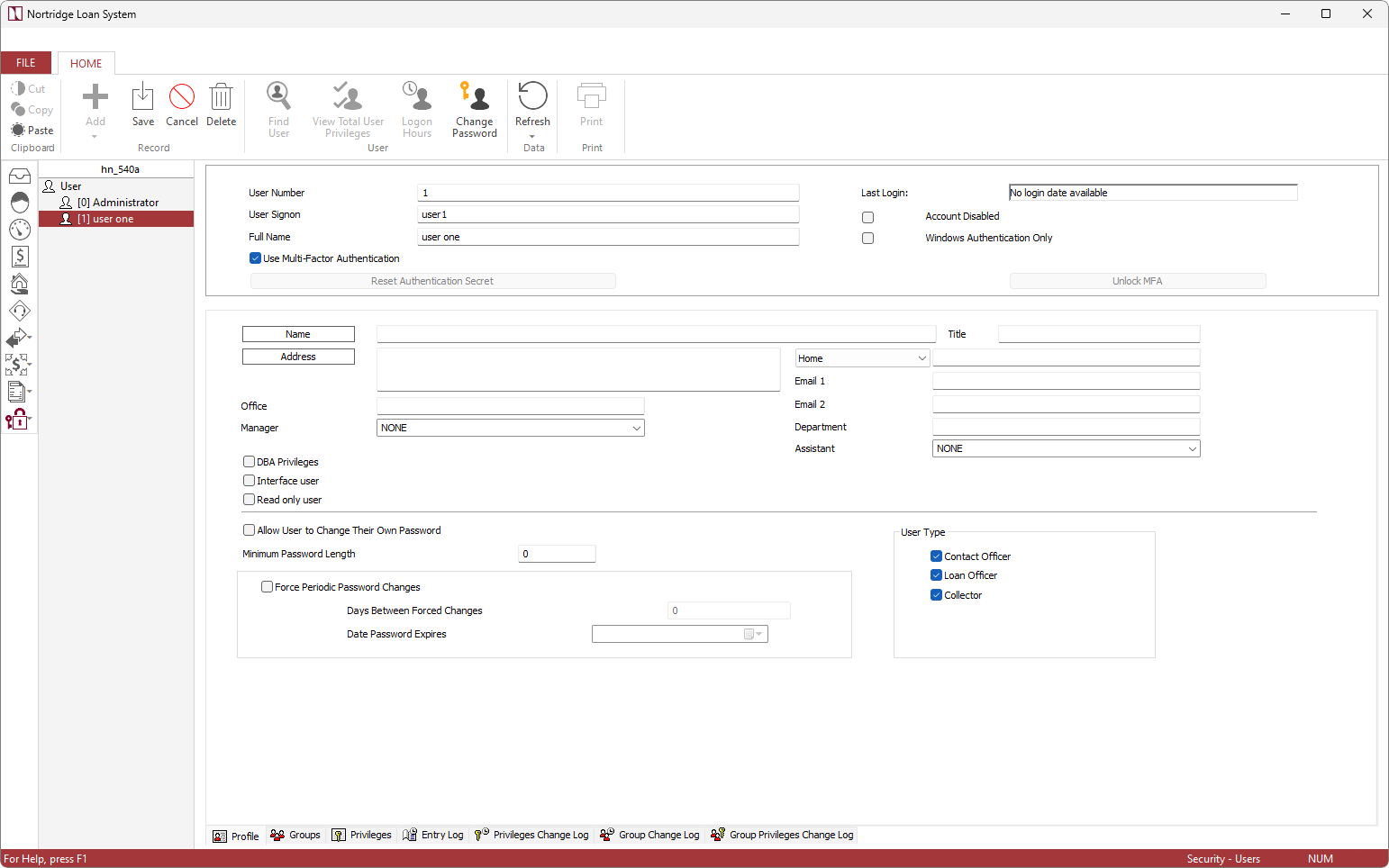Open the contact face sidebar icon
This screenshot has height=868, width=1389.
pyautogui.click(x=19, y=202)
